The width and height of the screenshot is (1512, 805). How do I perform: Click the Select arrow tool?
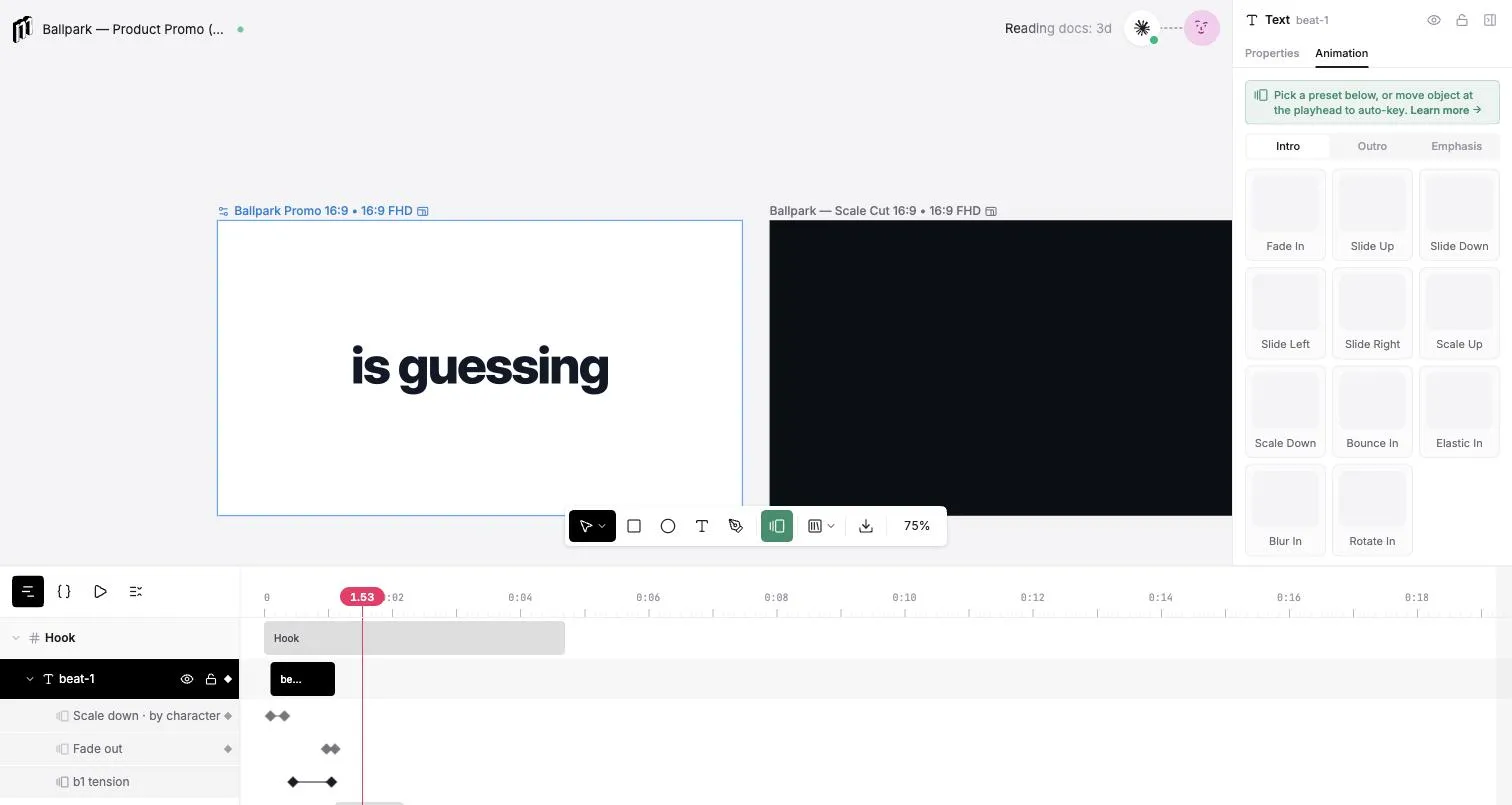pyautogui.click(x=586, y=526)
